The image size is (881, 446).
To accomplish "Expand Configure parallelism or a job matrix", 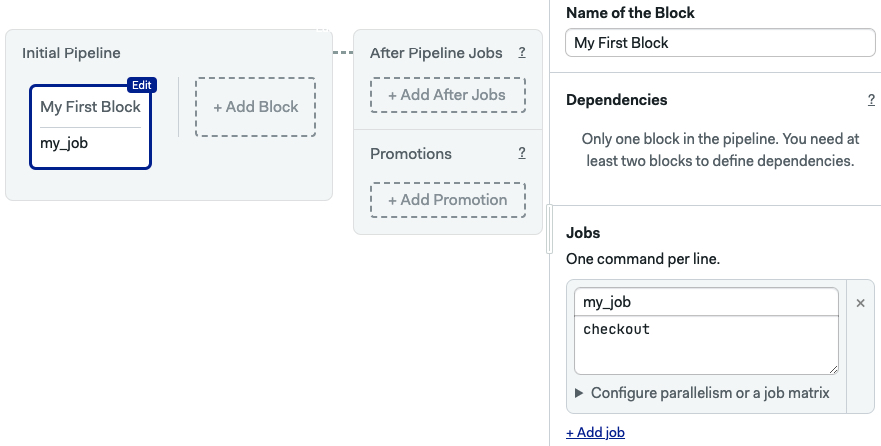I will point(702,393).
